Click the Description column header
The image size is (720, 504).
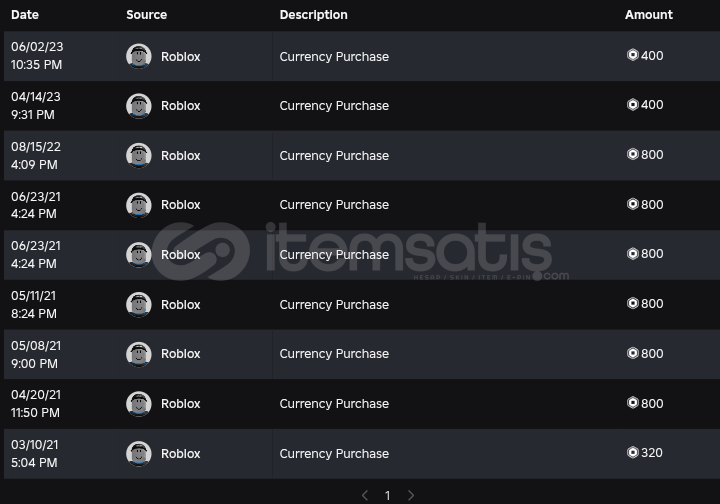tap(314, 15)
